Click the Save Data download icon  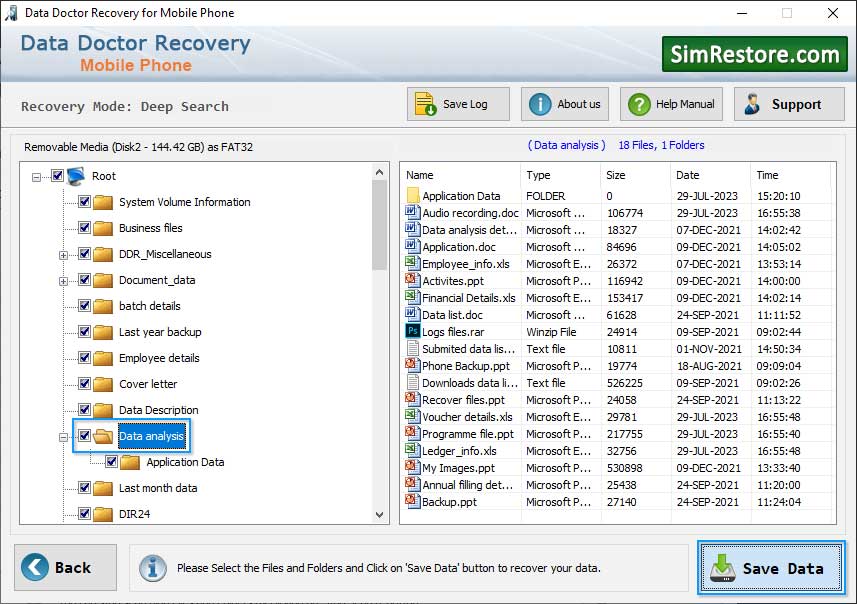723,568
